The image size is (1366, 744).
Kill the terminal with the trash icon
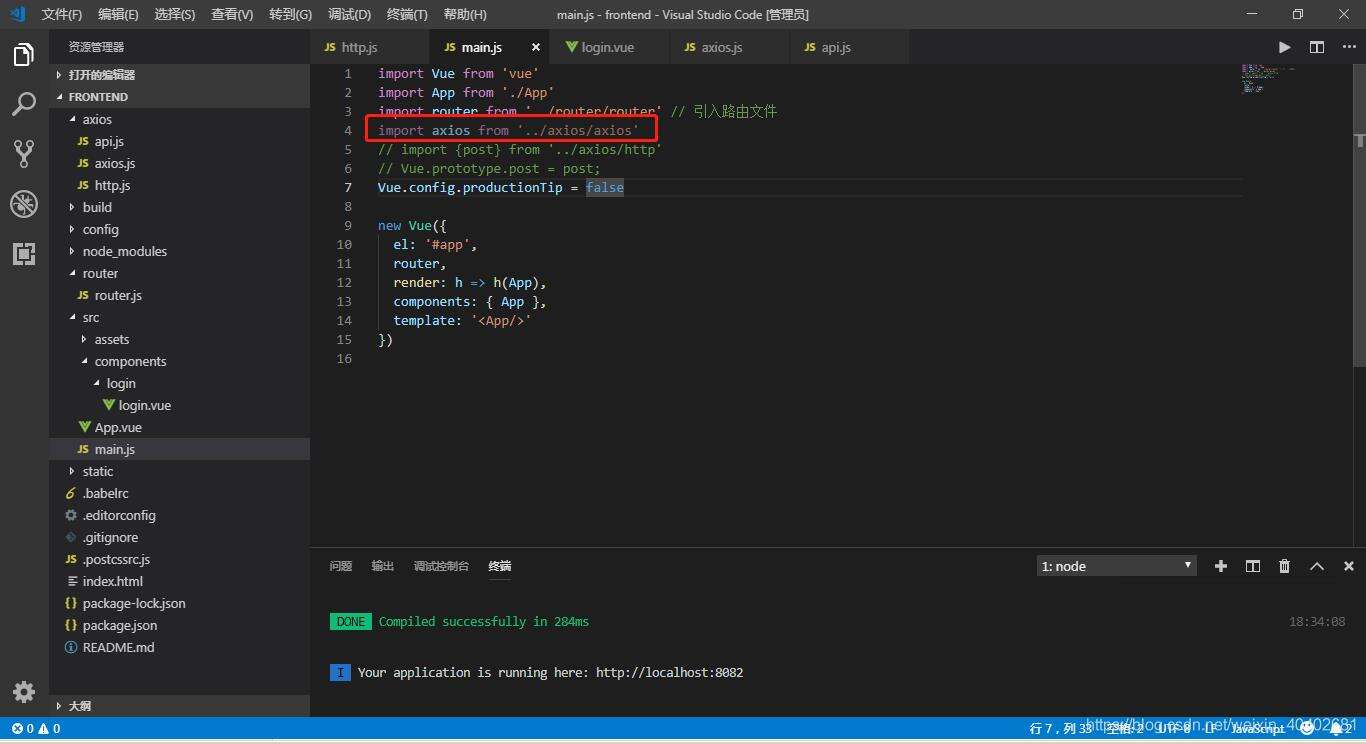(x=1285, y=566)
